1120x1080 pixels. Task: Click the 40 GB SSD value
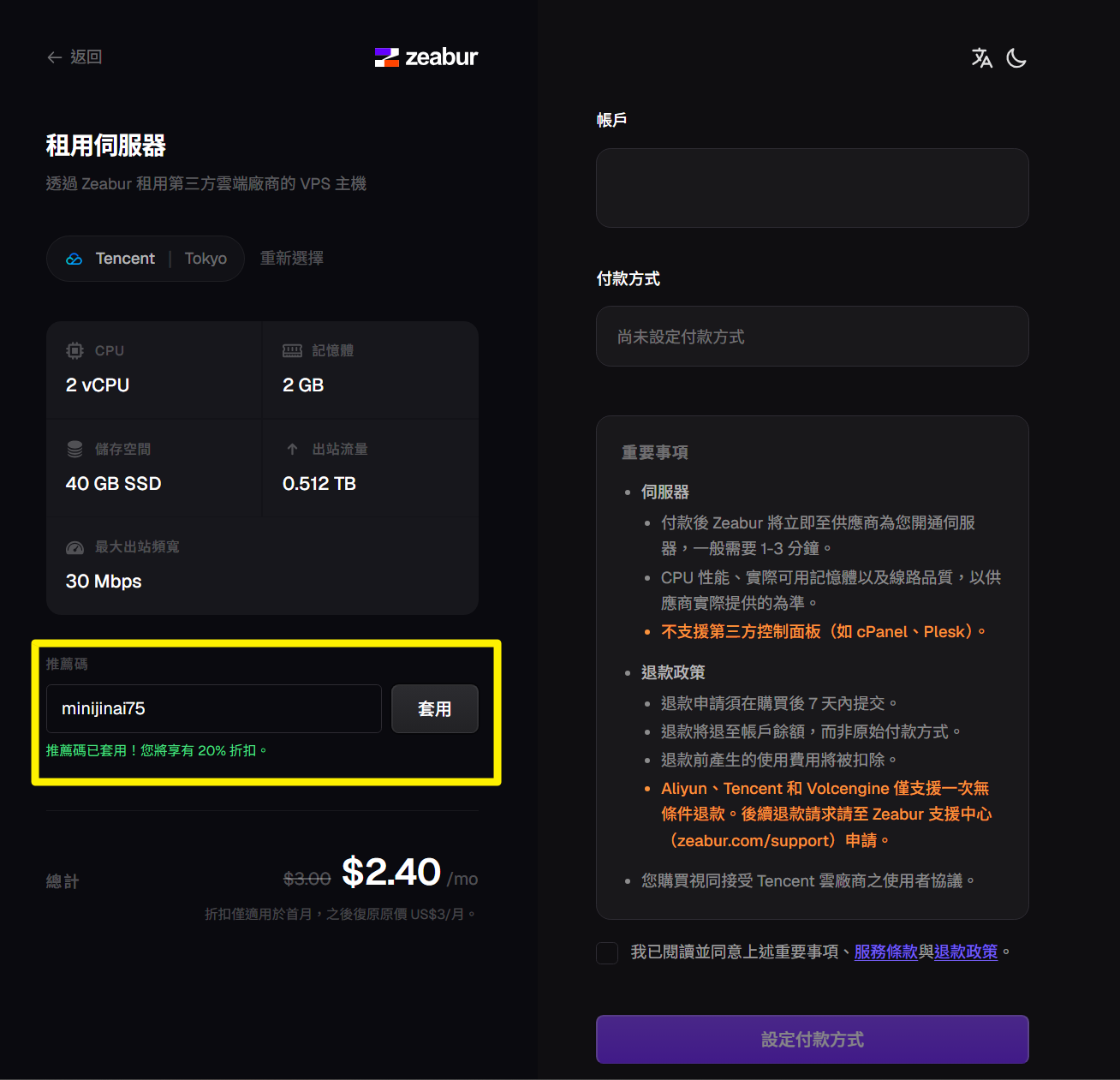(x=114, y=484)
